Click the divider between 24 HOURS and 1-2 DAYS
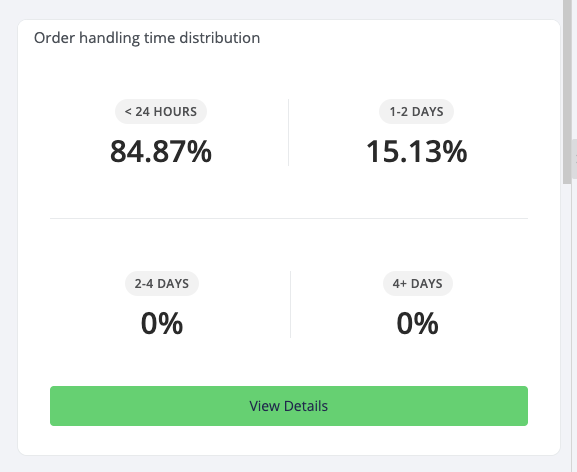This screenshot has height=472, width=577. 288,132
